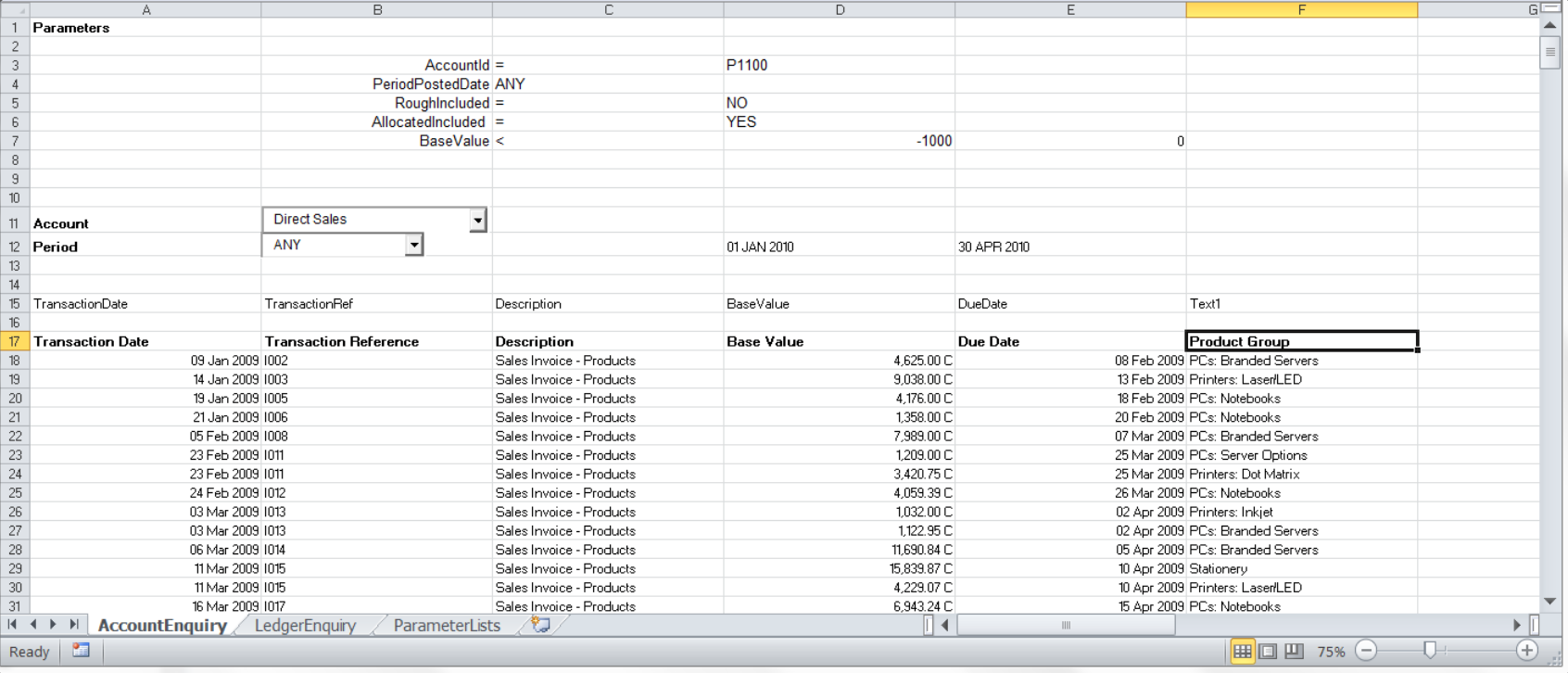Click the previous sheet navigation arrow
The image size is (1568, 673).
33,625
